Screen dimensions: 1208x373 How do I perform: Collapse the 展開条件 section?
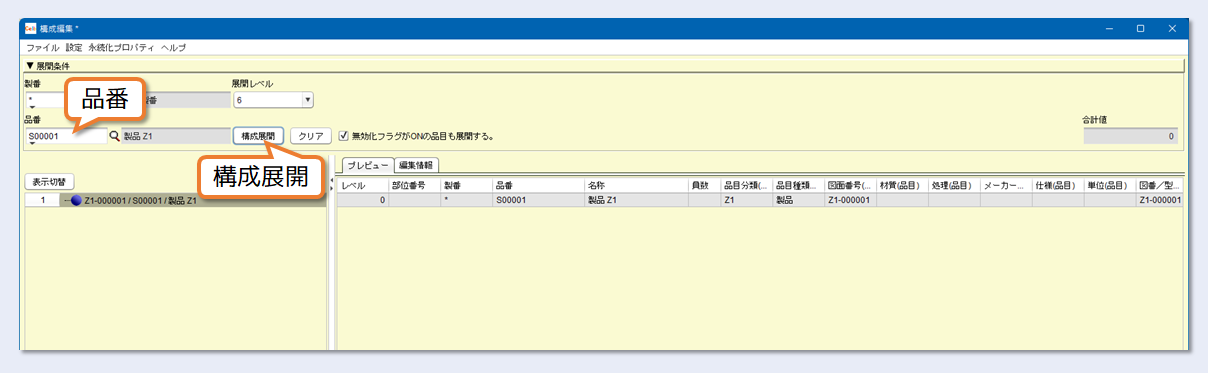[30, 66]
